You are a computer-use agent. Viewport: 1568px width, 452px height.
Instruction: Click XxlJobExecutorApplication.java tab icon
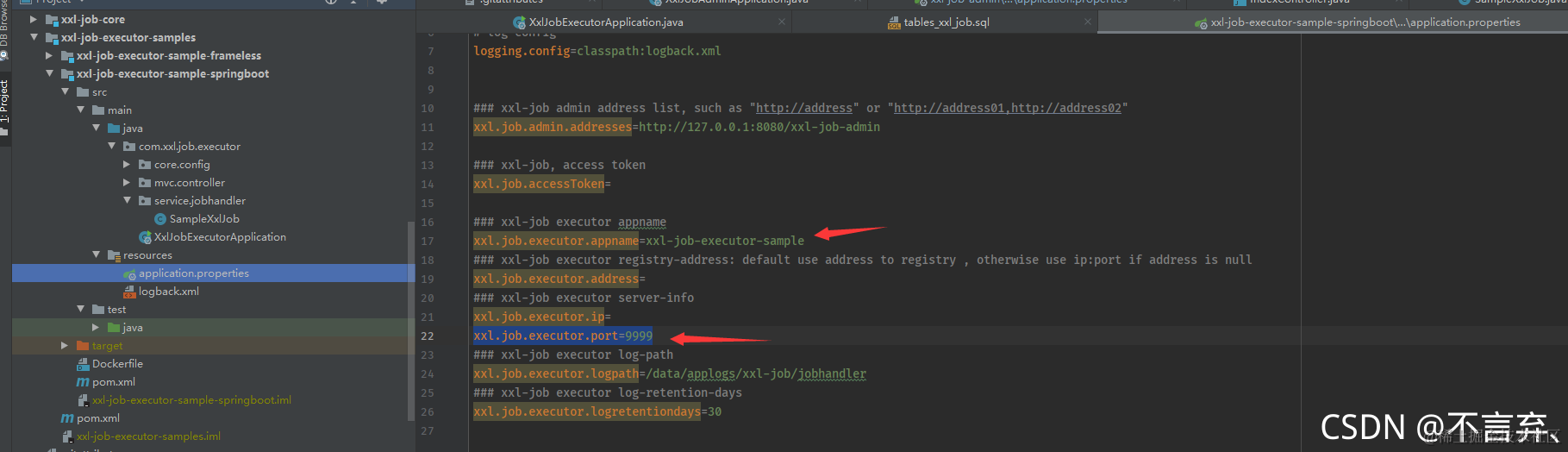point(519,22)
